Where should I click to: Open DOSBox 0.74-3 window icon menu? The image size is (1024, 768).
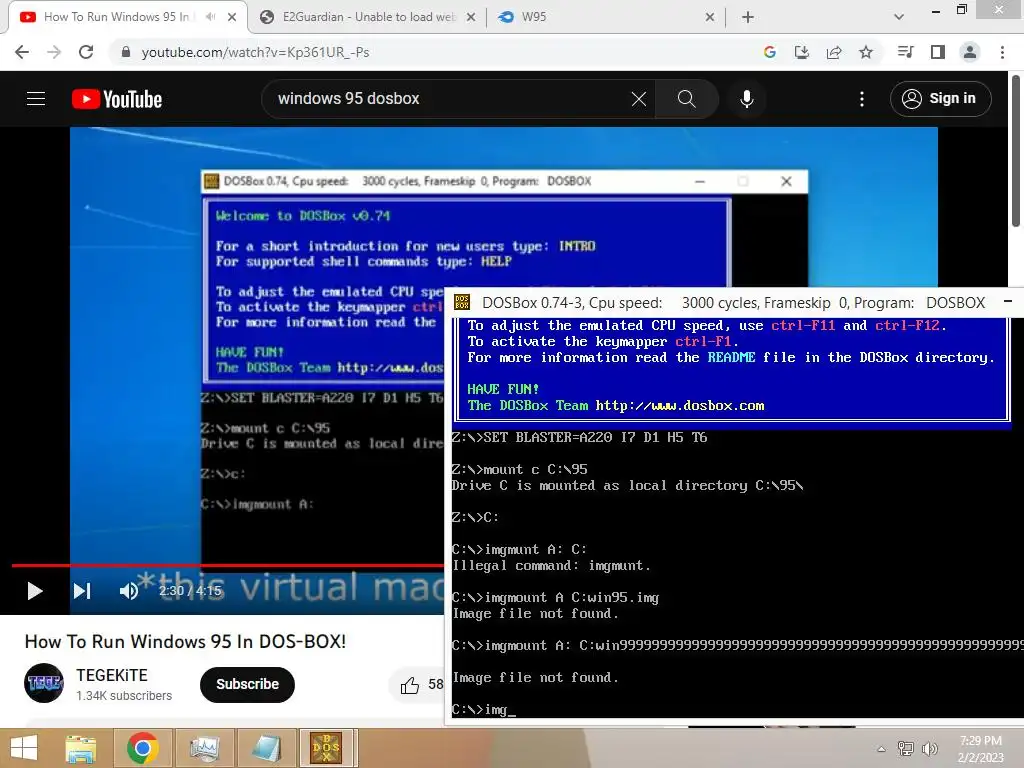[x=462, y=302]
